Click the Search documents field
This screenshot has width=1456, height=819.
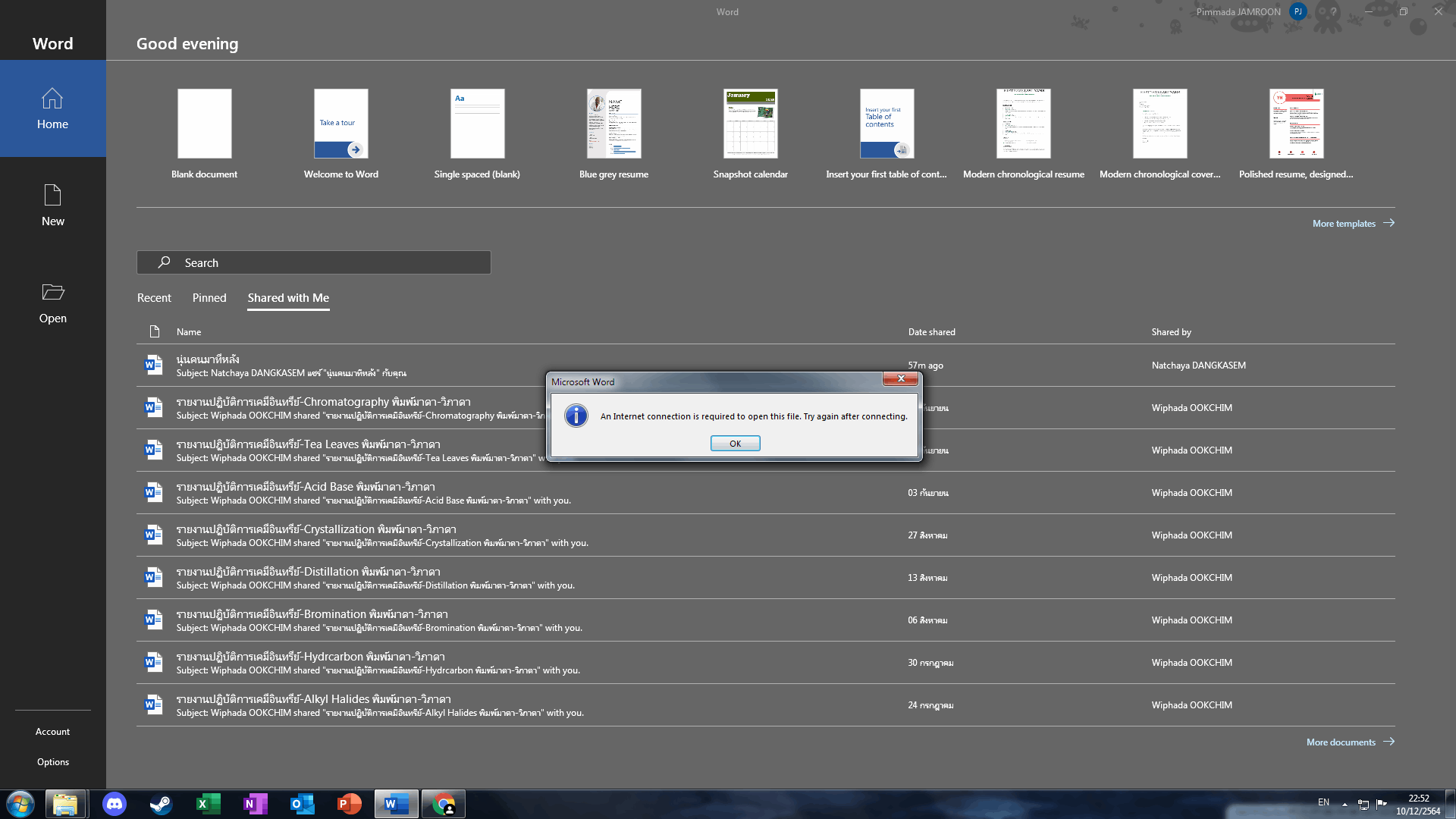point(314,263)
